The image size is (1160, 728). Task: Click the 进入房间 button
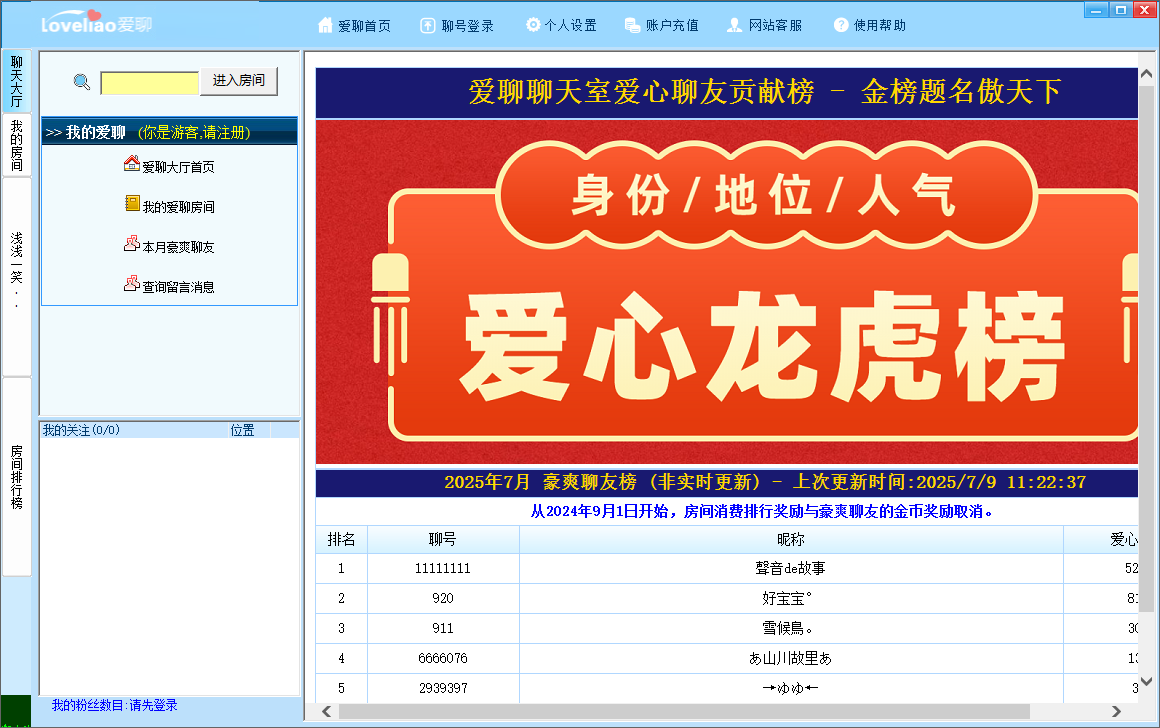click(239, 81)
